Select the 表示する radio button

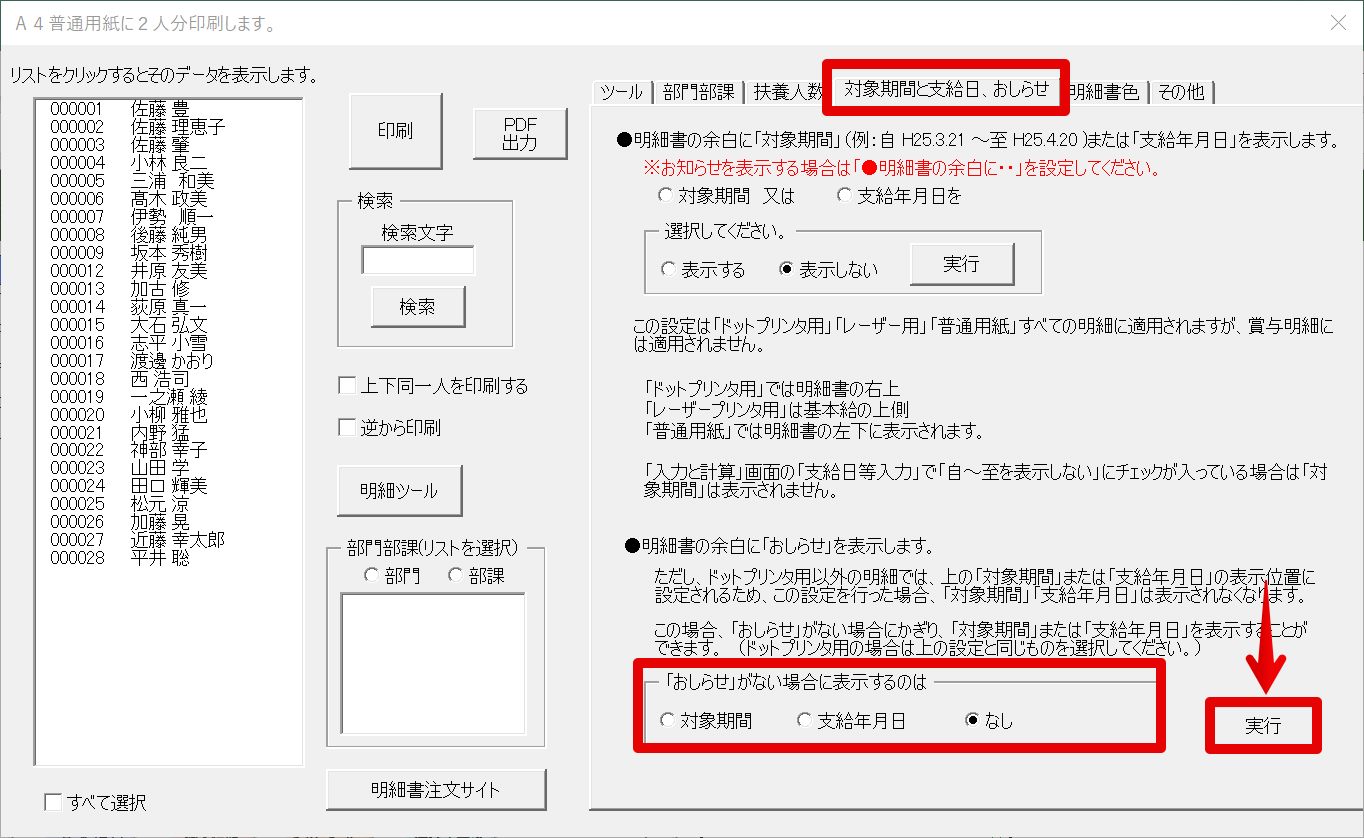tap(667, 269)
